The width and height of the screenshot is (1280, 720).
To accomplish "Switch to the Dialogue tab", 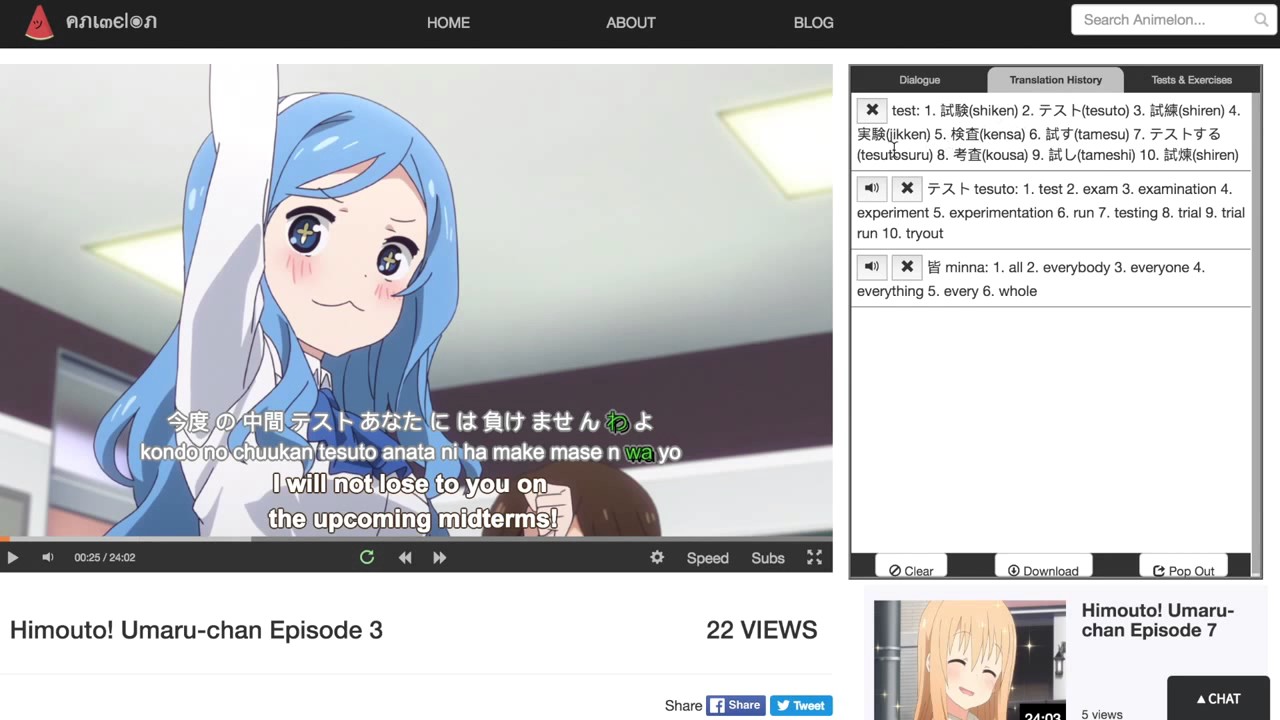I will click(919, 80).
